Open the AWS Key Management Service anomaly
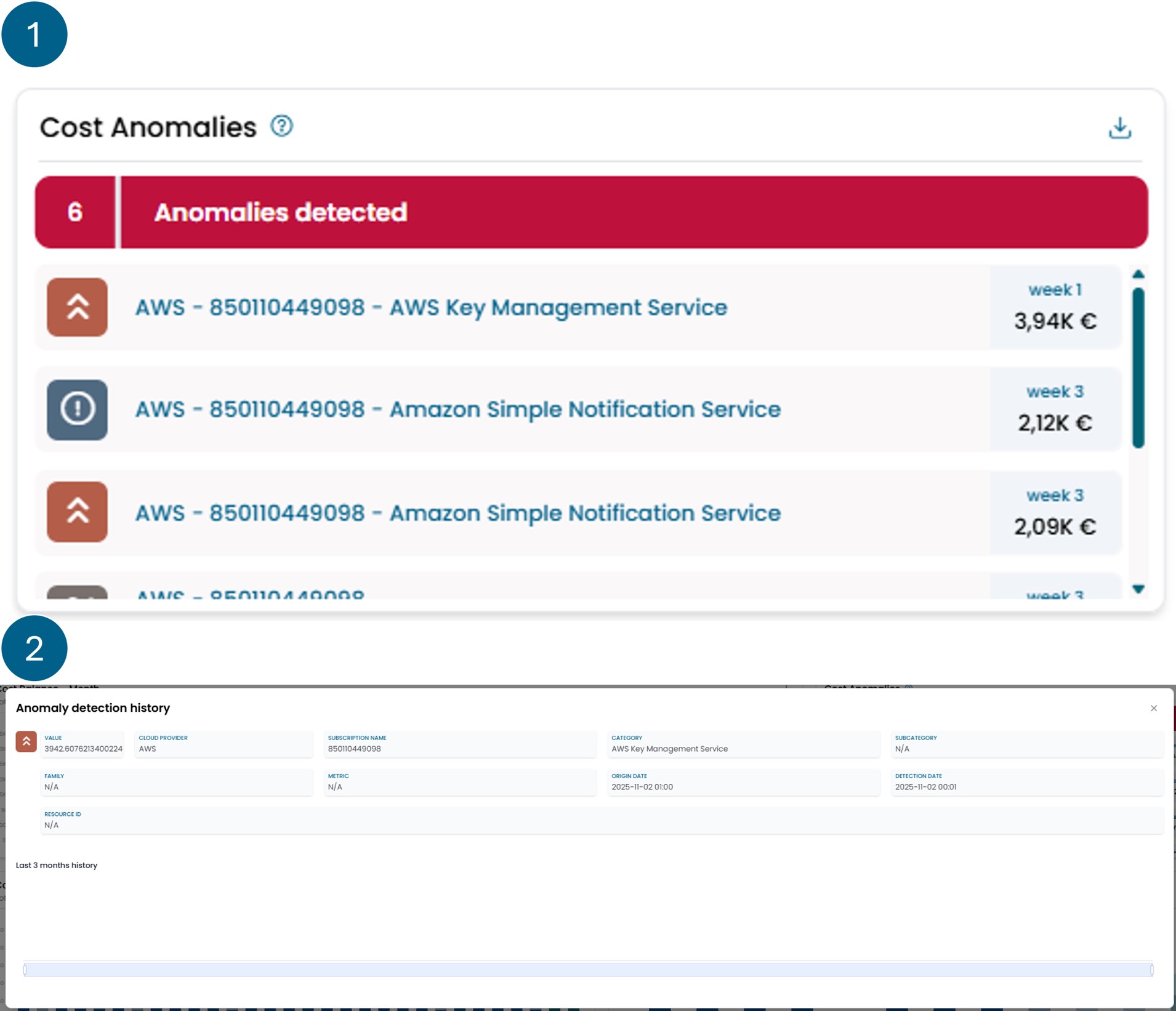1176x1011 pixels. click(x=431, y=307)
